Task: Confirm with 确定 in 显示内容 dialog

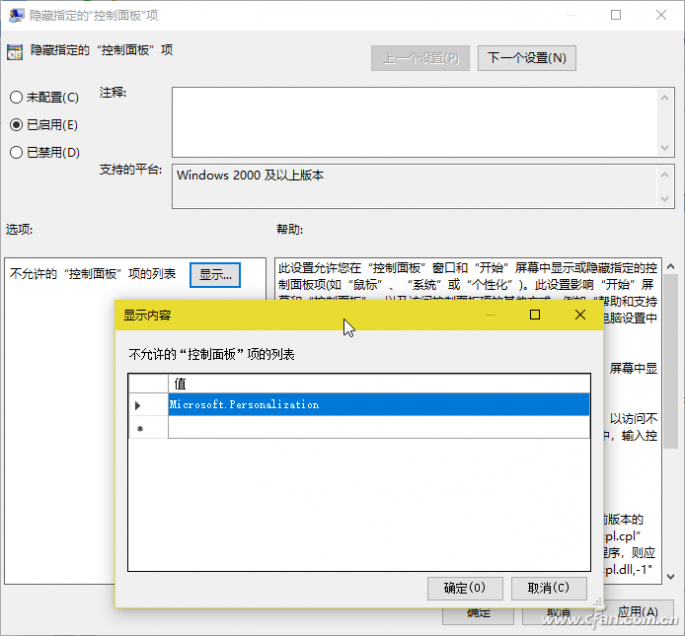Action: [464, 588]
